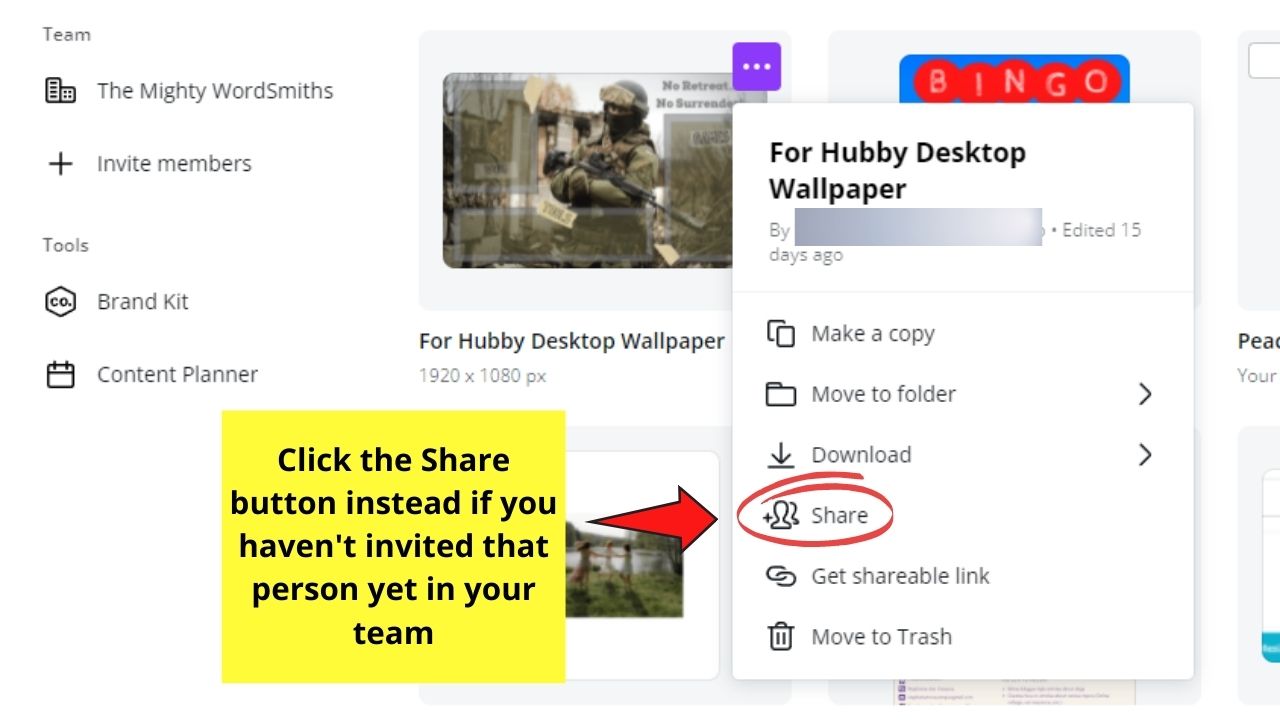Click the Invite members link

tap(174, 164)
